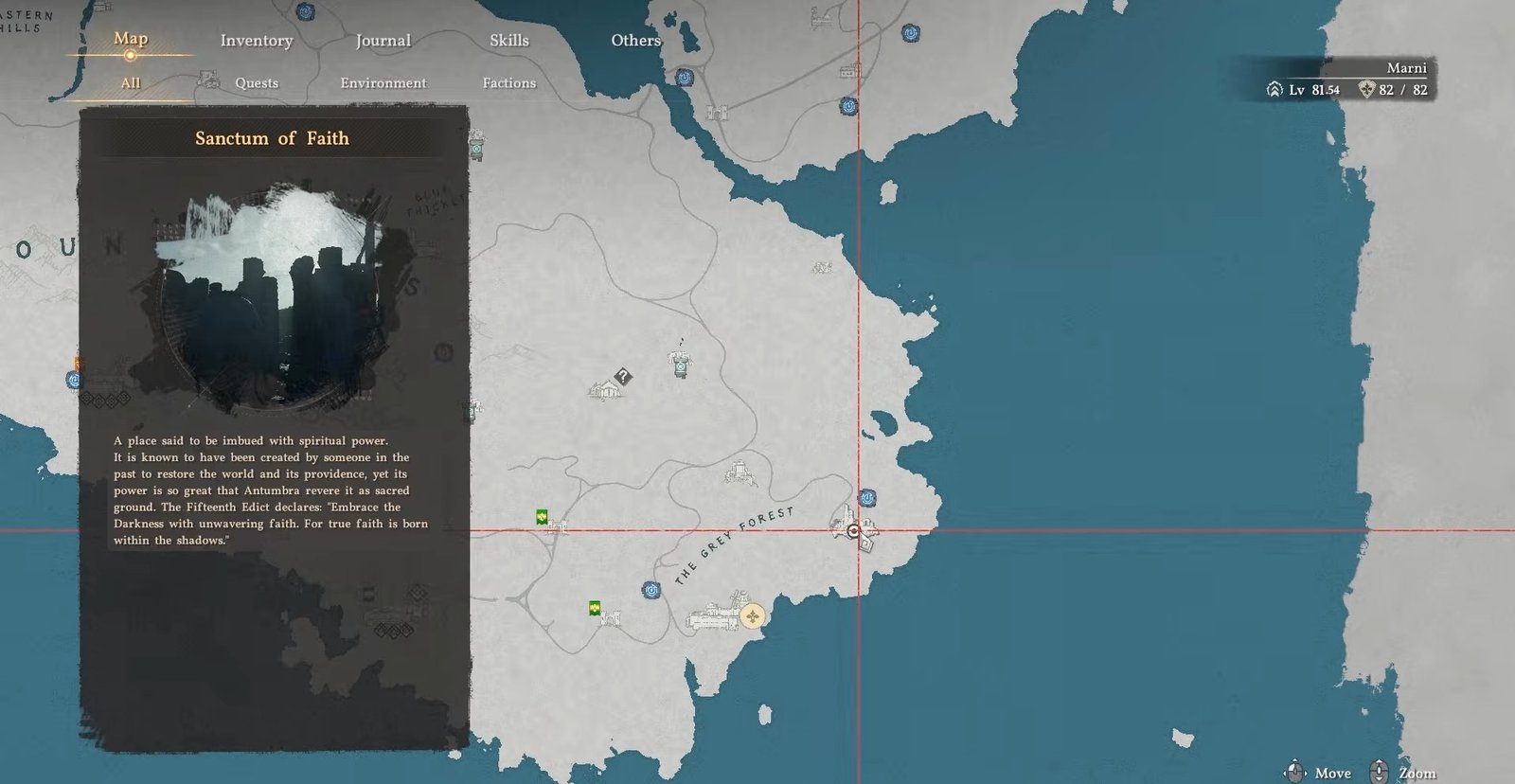Image resolution: width=1515 pixels, height=784 pixels.
Task: Select the blue waypoint just above the red target
Action: pyautogui.click(x=866, y=498)
